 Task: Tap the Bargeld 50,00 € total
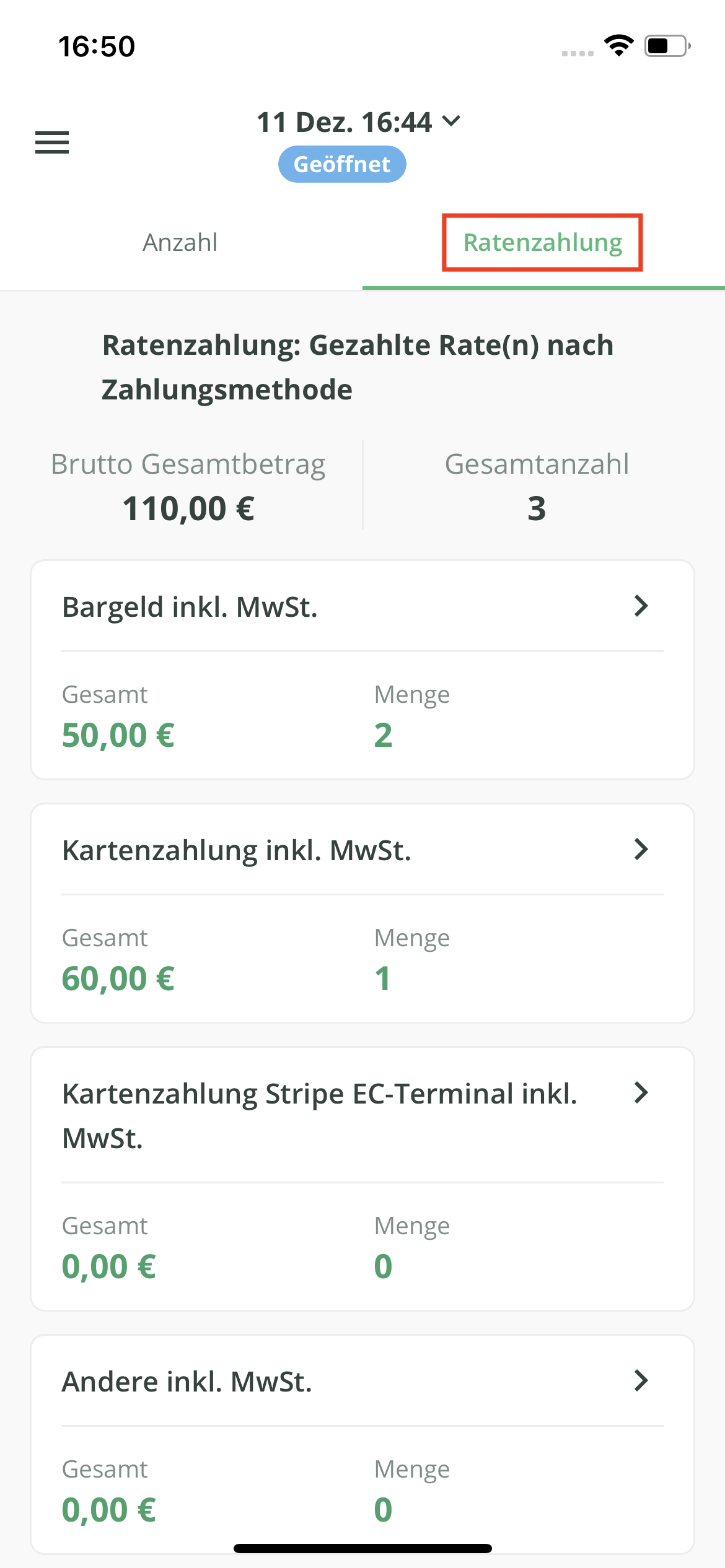point(118,735)
